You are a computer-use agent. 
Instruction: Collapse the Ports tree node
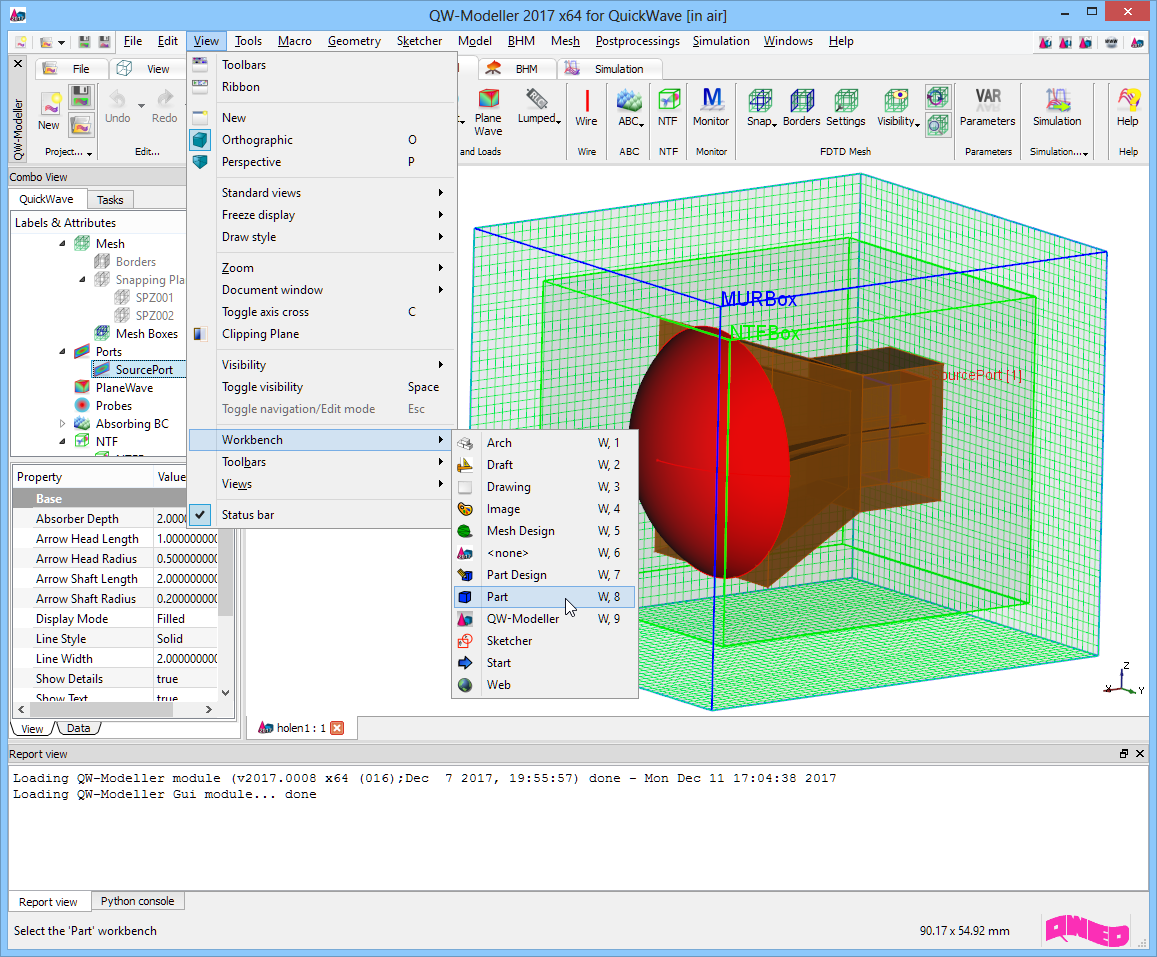pyautogui.click(x=62, y=352)
